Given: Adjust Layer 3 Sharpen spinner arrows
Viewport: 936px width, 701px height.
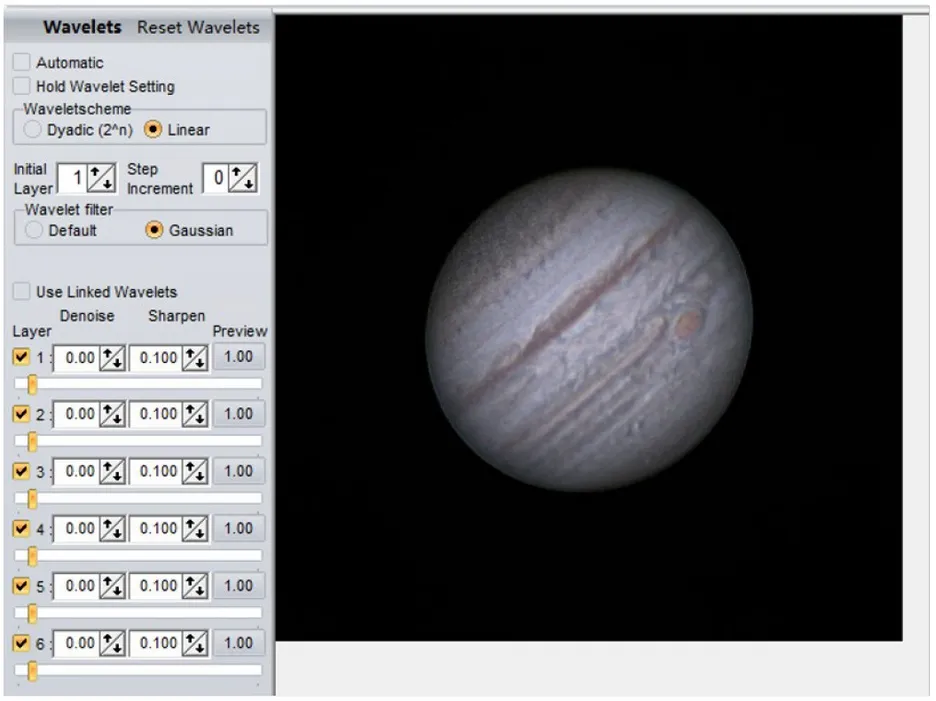Looking at the screenshot, I should (195, 472).
